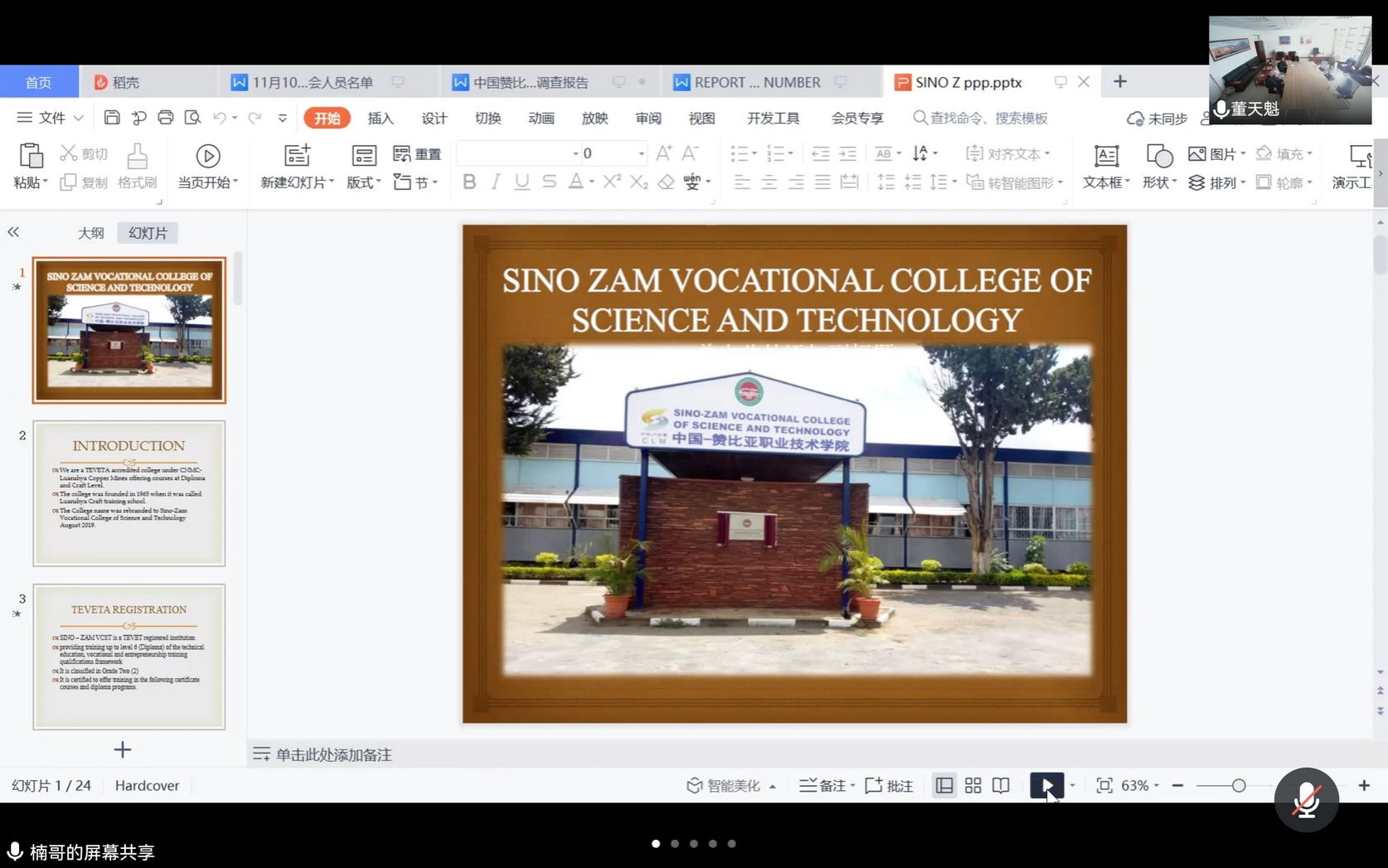Screen dimensions: 1388x868
Task: Adjust the zoom slider handle
Action: point(1239,785)
